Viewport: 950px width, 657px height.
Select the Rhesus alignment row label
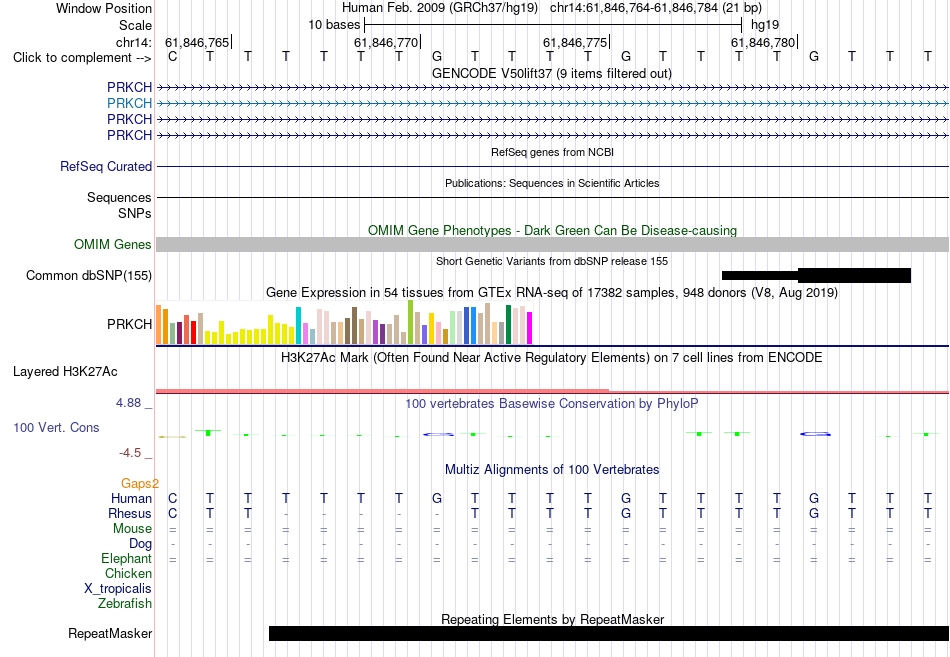coord(130,513)
